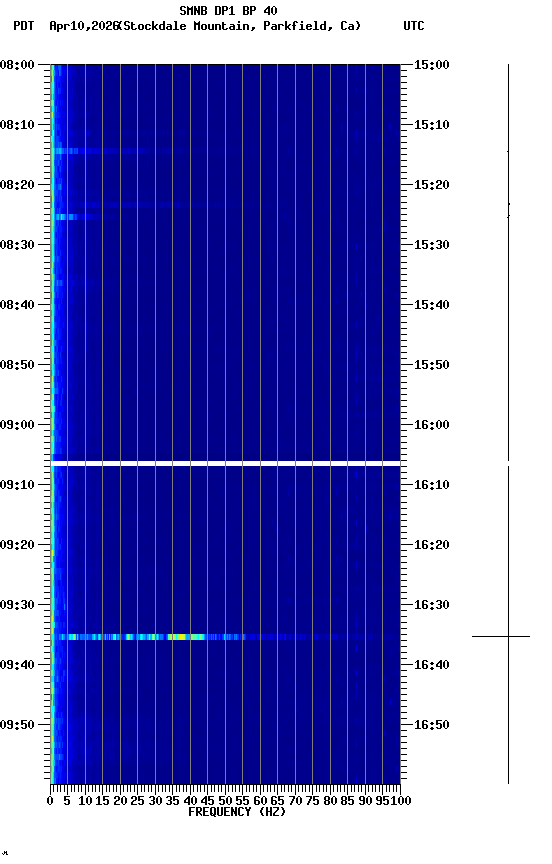Click the 'UTC' timezone label
552x864 pixels.
coord(414,26)
